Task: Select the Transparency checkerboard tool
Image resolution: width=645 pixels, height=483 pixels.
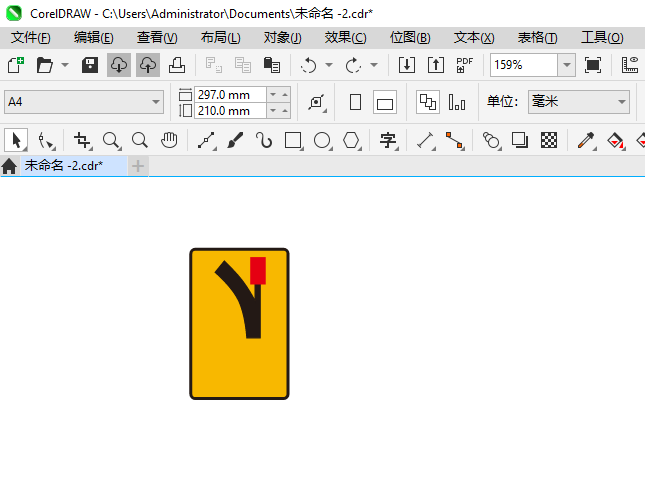Action: [549, 140]
